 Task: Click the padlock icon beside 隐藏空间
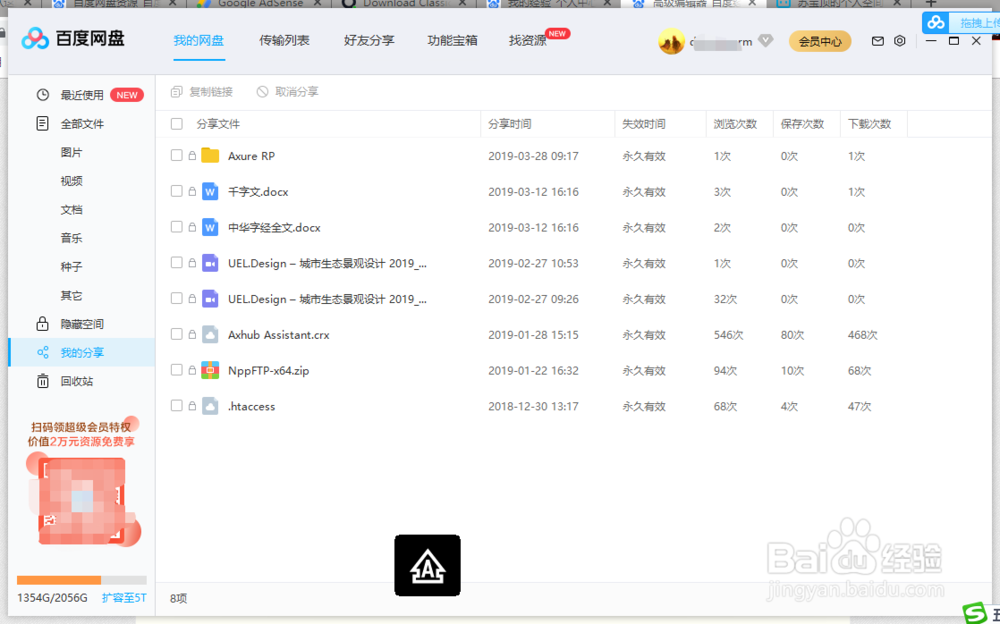pos(42,323)
